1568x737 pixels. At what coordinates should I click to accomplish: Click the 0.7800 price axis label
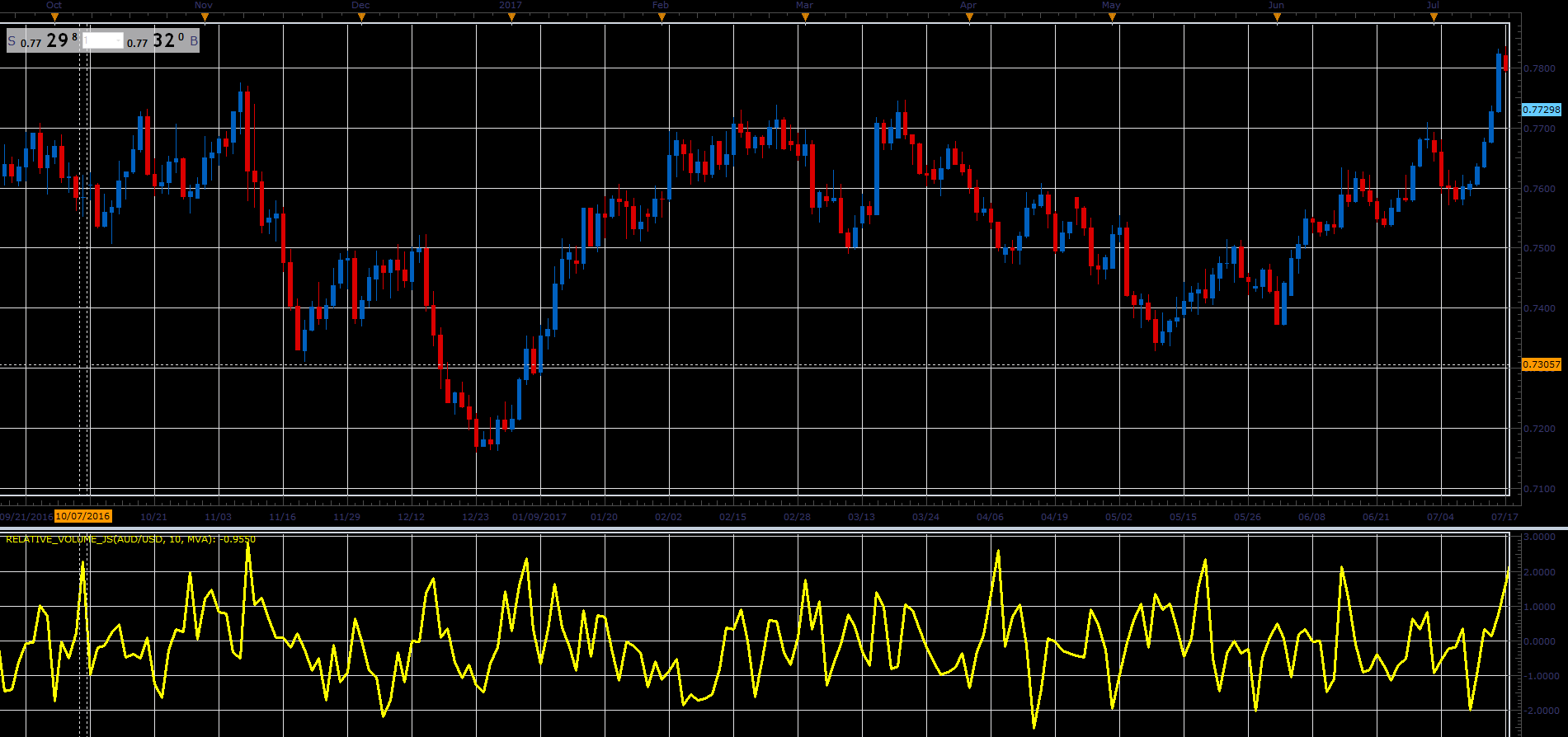pos(1540,68)
